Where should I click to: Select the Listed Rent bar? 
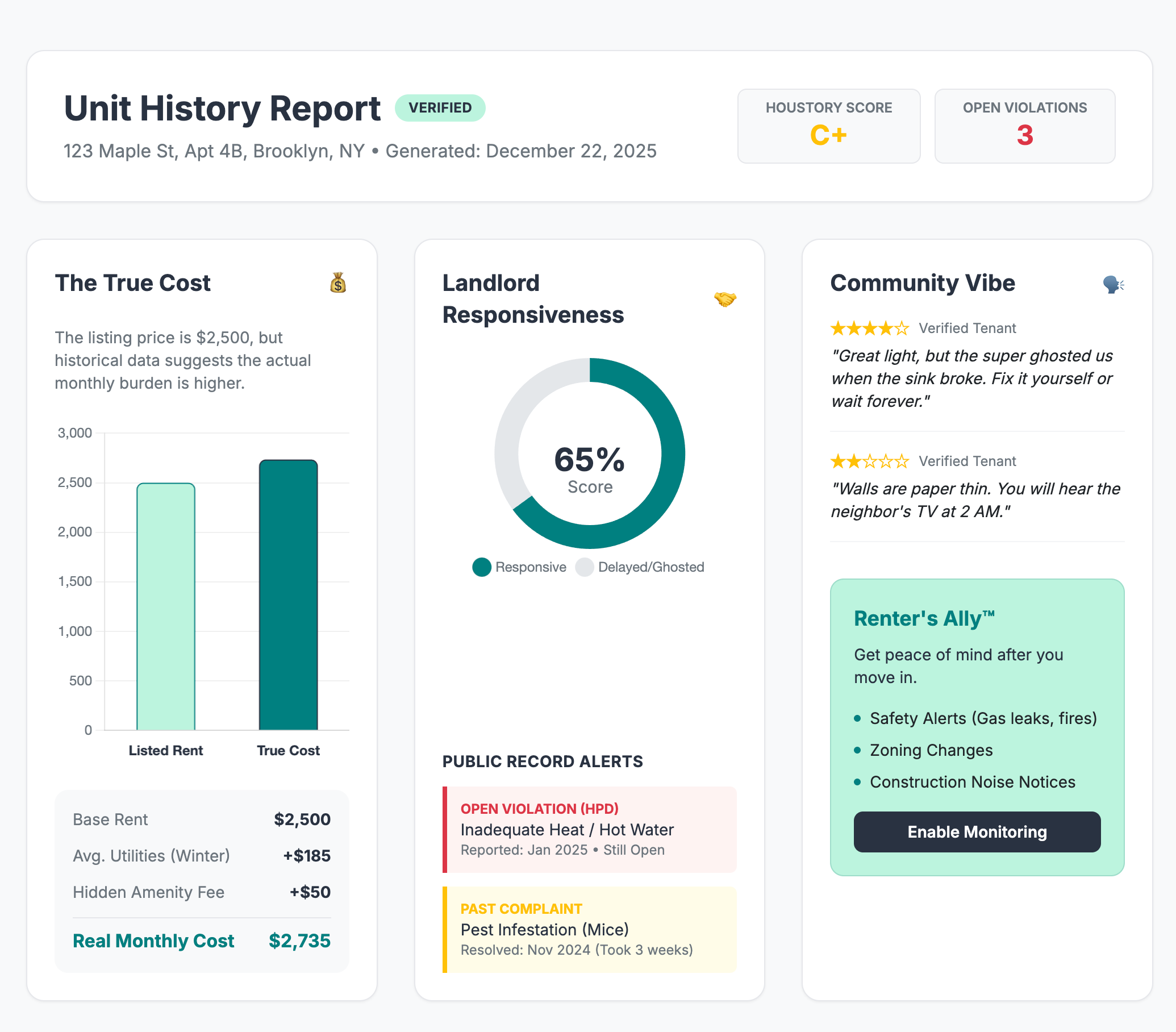tap(166, 606)
